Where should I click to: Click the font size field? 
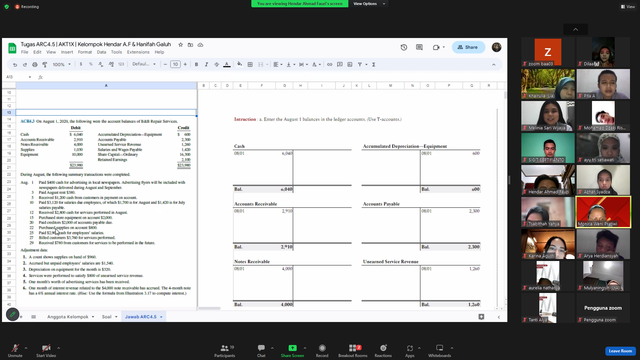coord(175,64)
